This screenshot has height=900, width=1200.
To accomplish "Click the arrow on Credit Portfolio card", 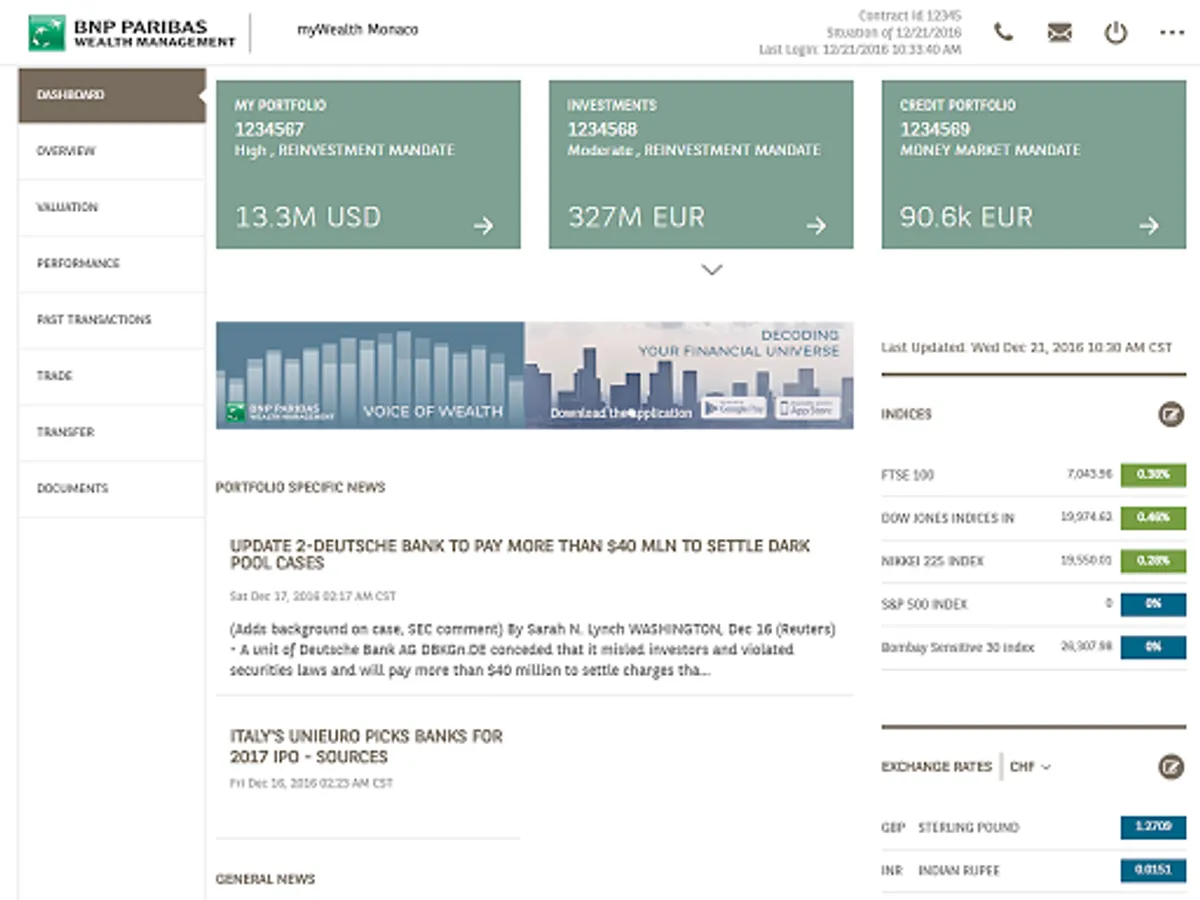I will point(1149,226).
